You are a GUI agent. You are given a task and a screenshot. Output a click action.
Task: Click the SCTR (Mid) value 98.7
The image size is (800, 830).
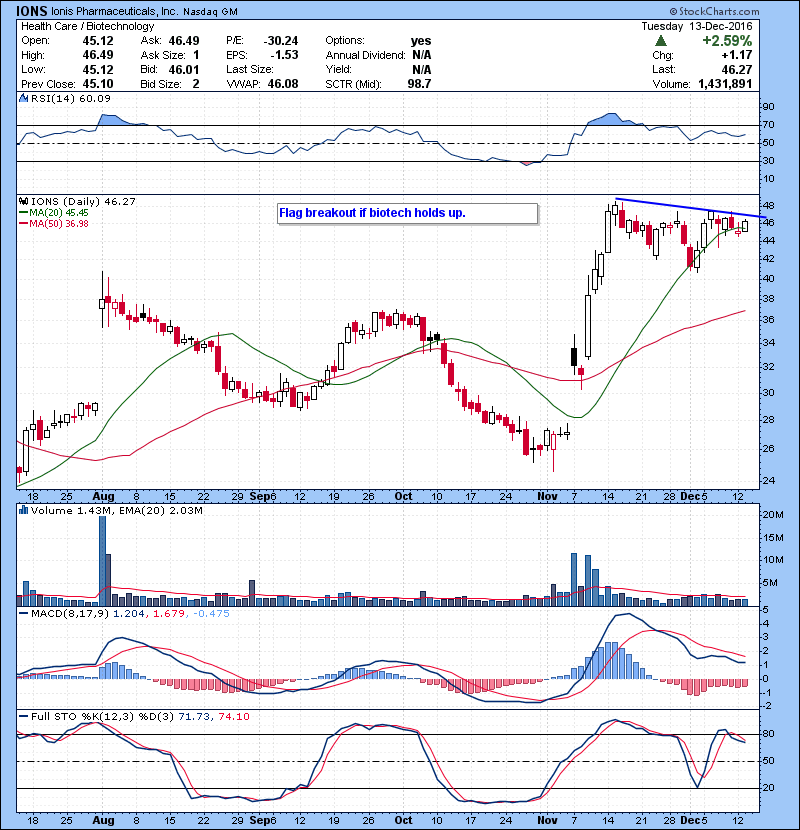419,84
